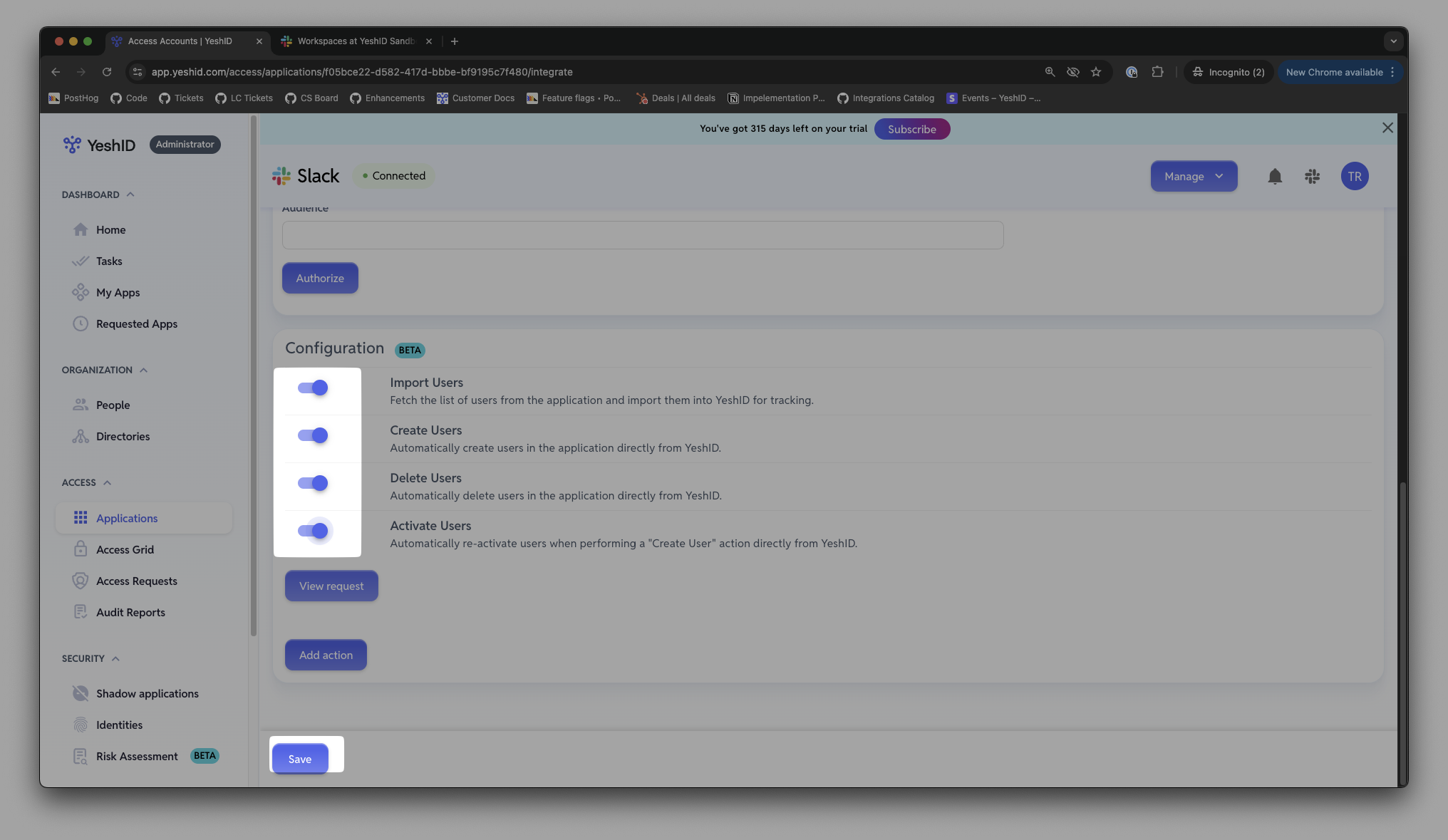The image size is (1448, 840).
Task: Open the notifications bell icon
Action: point(1275,176)
